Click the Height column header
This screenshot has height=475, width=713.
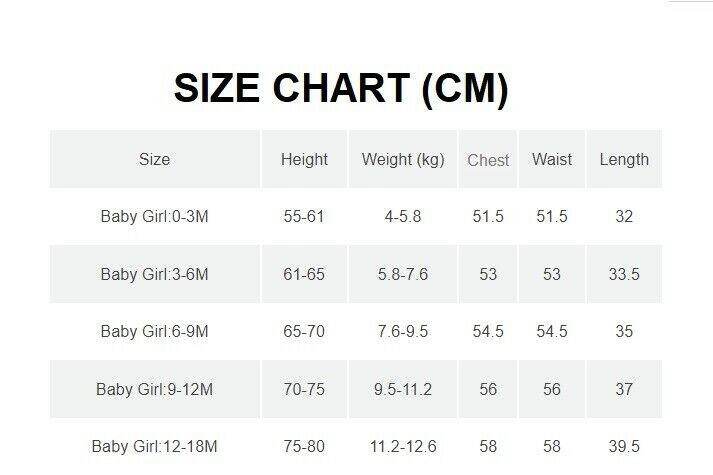[x=304, y=159]
